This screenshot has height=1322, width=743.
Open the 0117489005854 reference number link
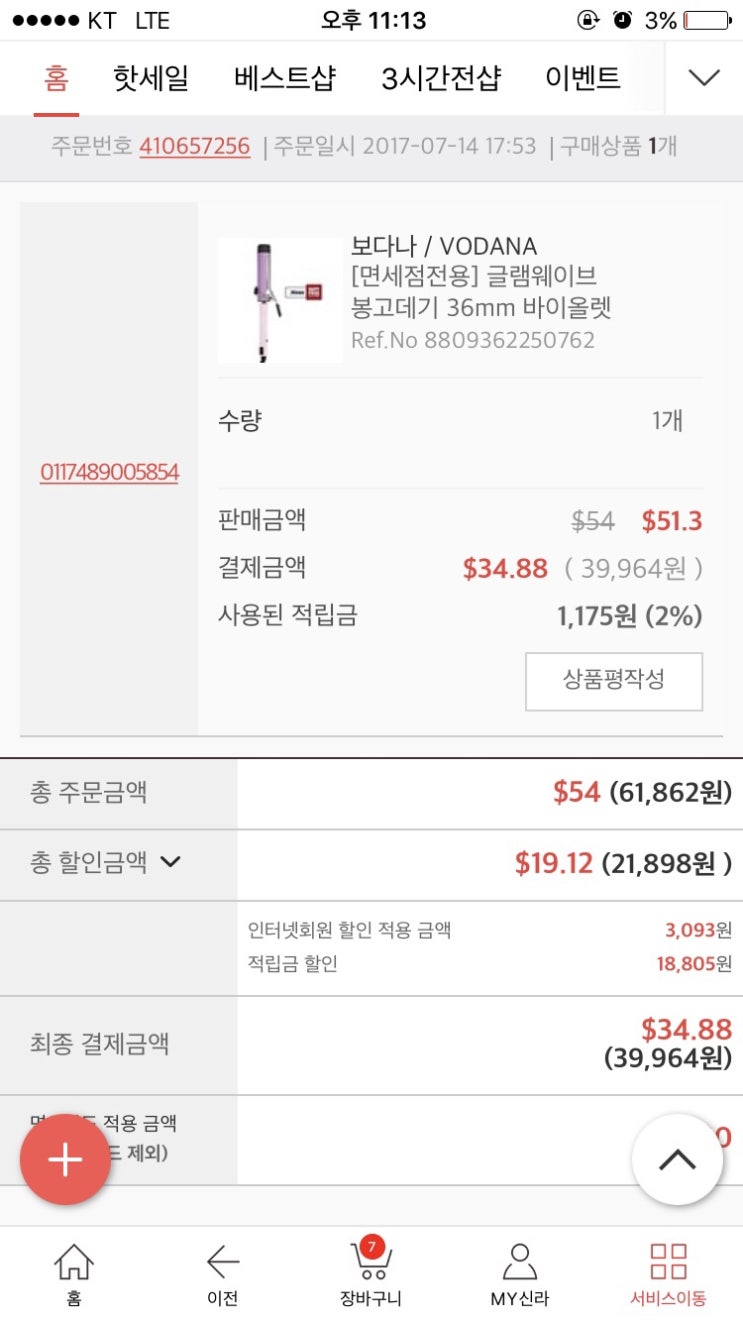click(x=109, y=472)
